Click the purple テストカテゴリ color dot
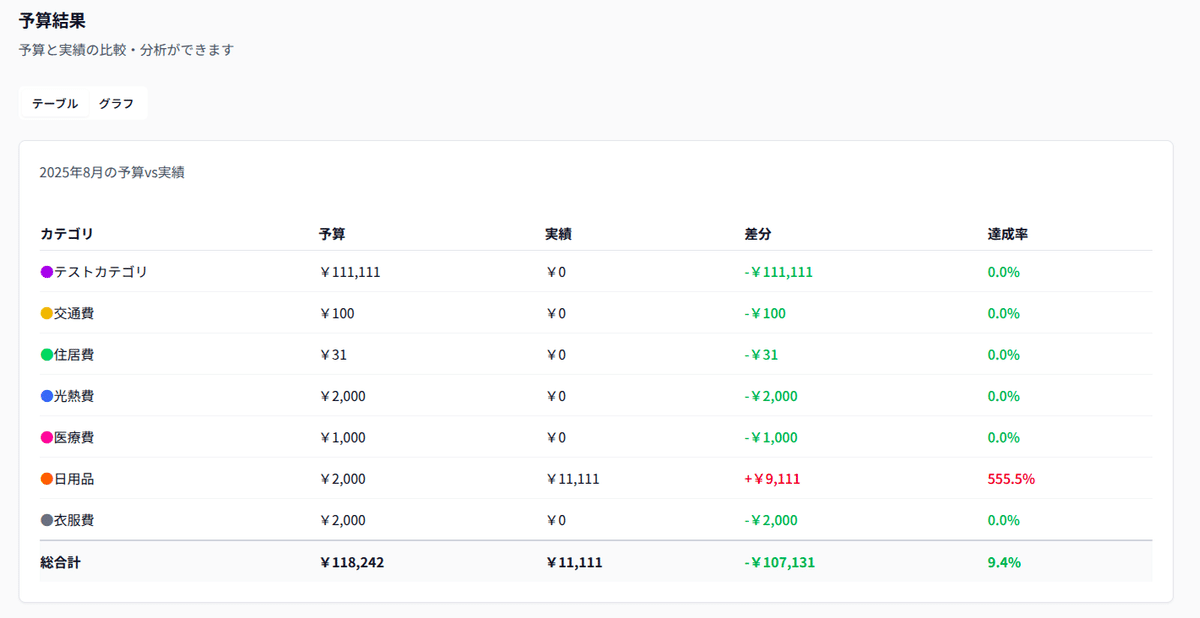This screenshot has width=1200, height=618. pyautogui.click(x=46, y=272)
